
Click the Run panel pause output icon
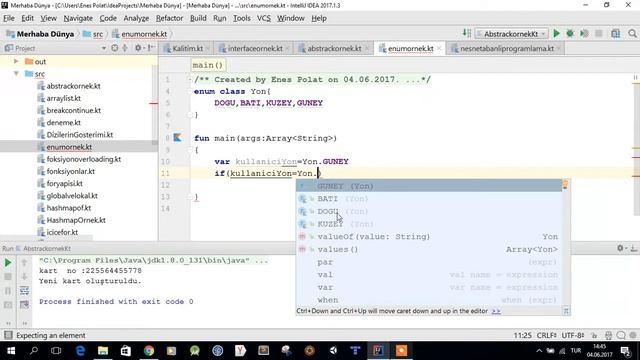(8, 291)
